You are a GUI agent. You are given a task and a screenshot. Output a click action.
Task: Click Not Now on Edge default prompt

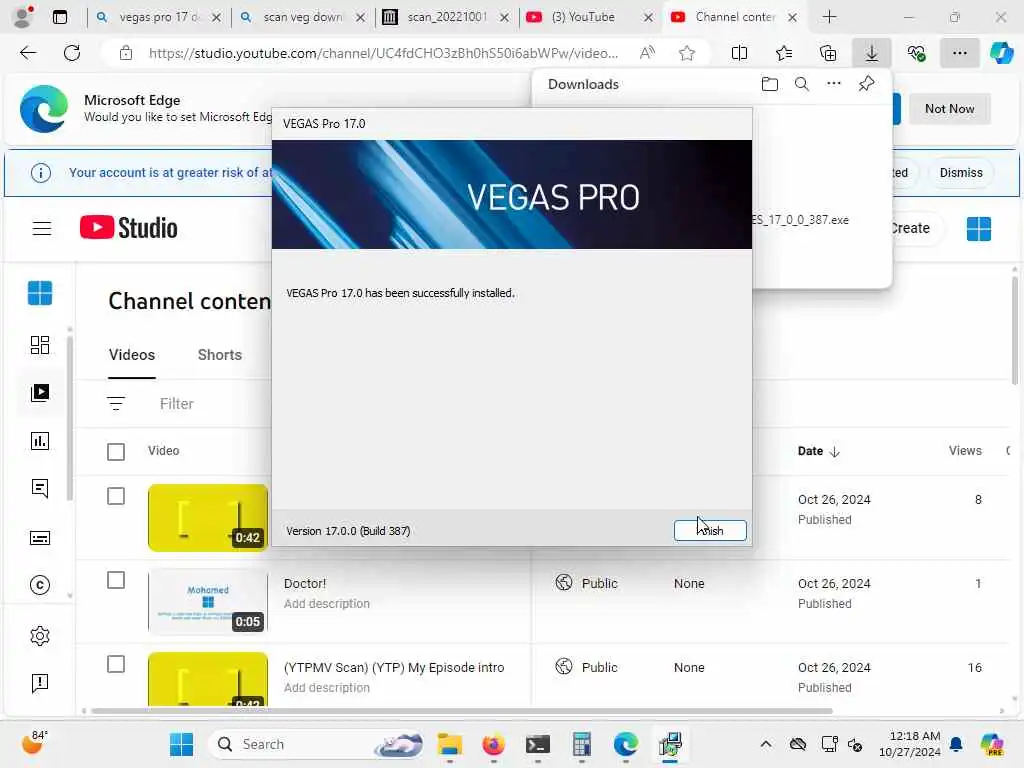[949, 108]
